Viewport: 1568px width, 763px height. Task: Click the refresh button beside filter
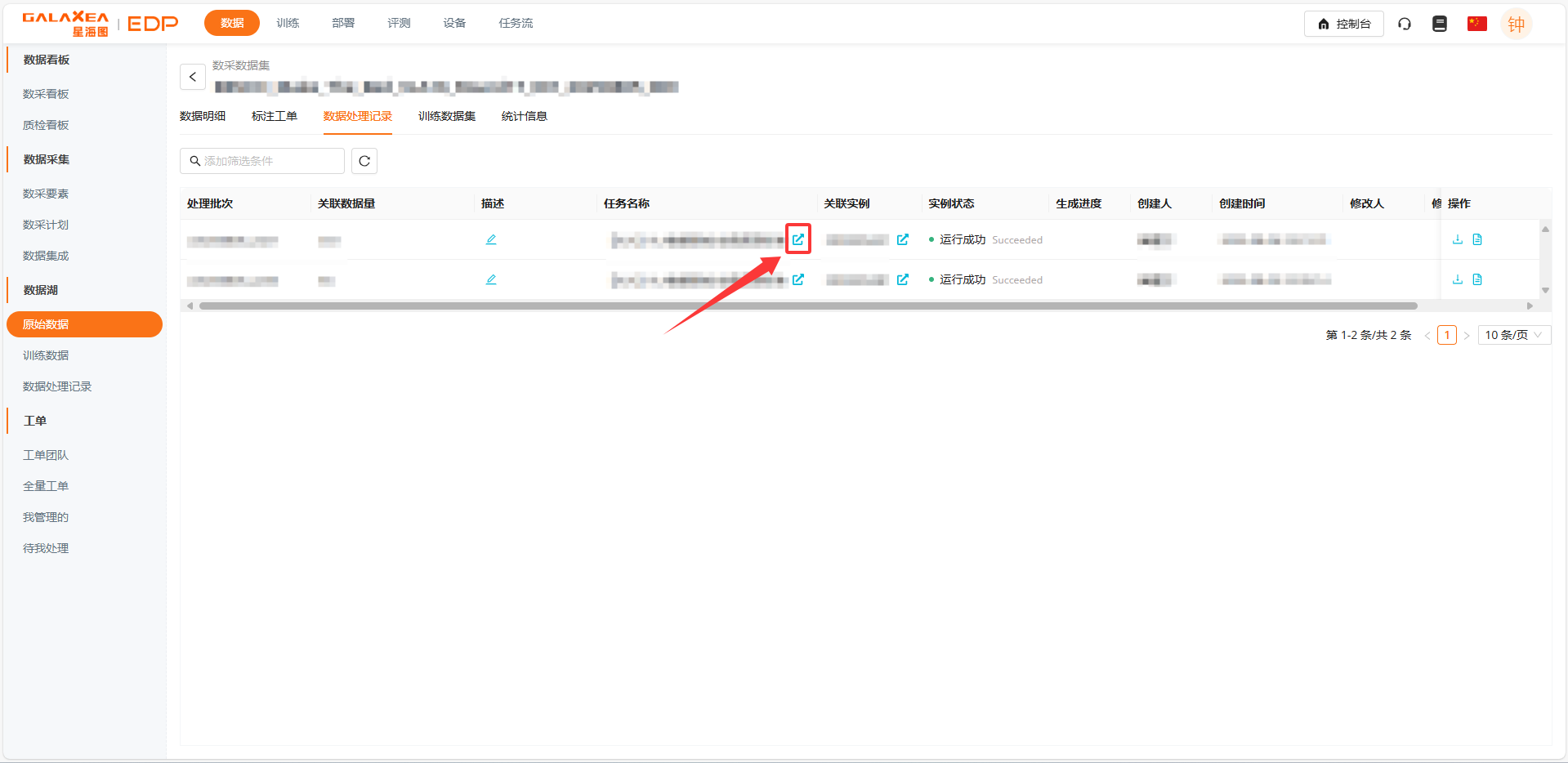pyautogui.click(x=364, y=161)
